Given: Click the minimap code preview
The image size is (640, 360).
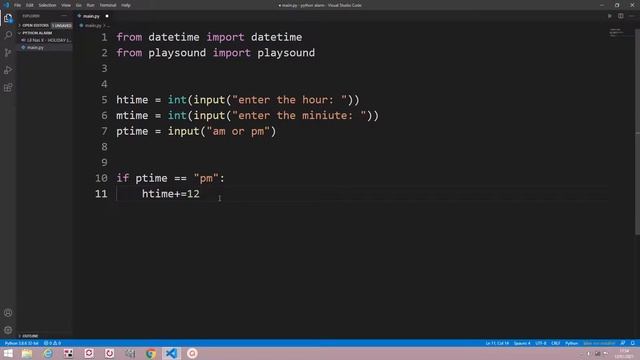Looking at the screenshot, I should pyautogui.click(x=616, y=33).
